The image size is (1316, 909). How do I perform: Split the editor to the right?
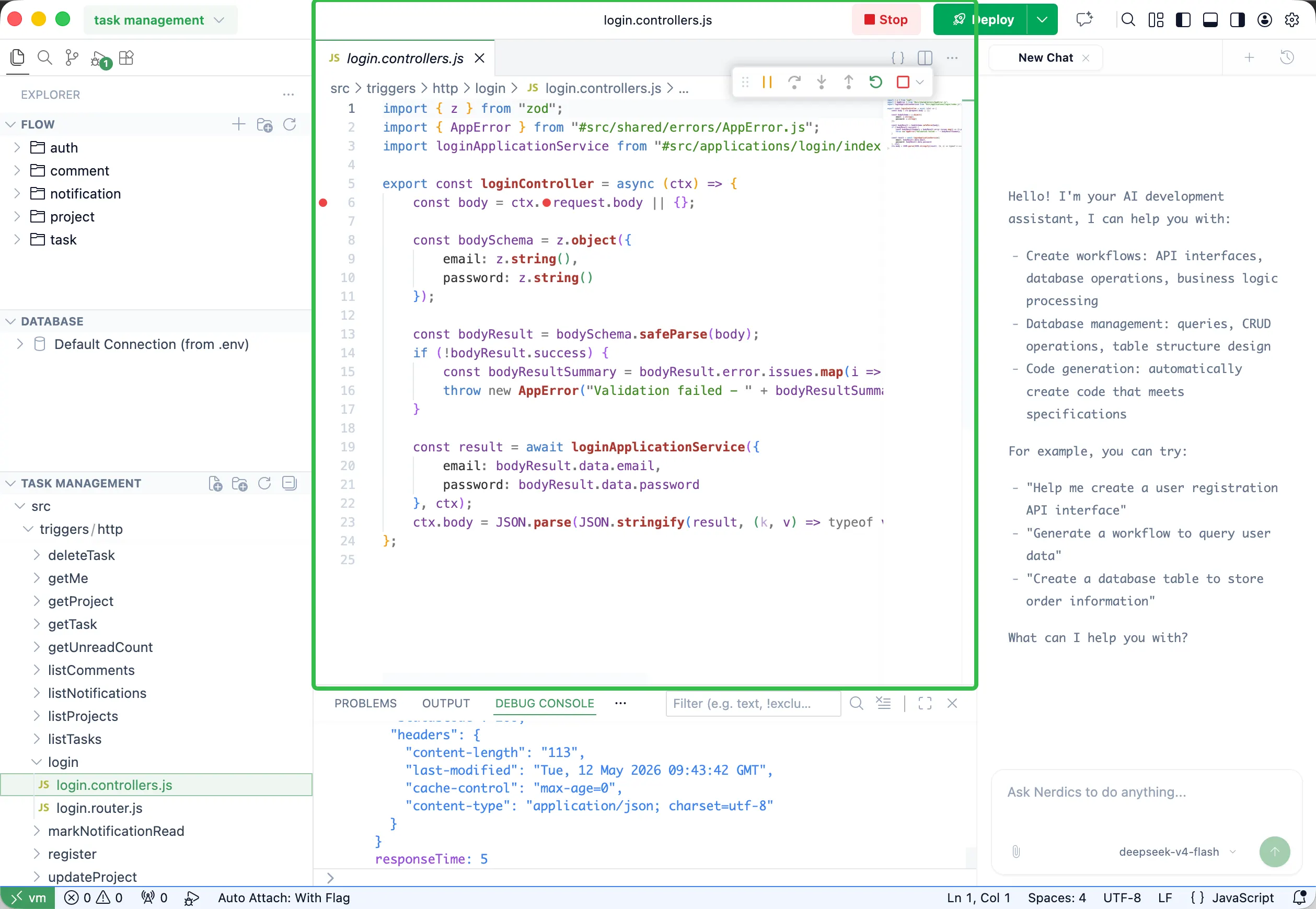(x=925, y=57)
